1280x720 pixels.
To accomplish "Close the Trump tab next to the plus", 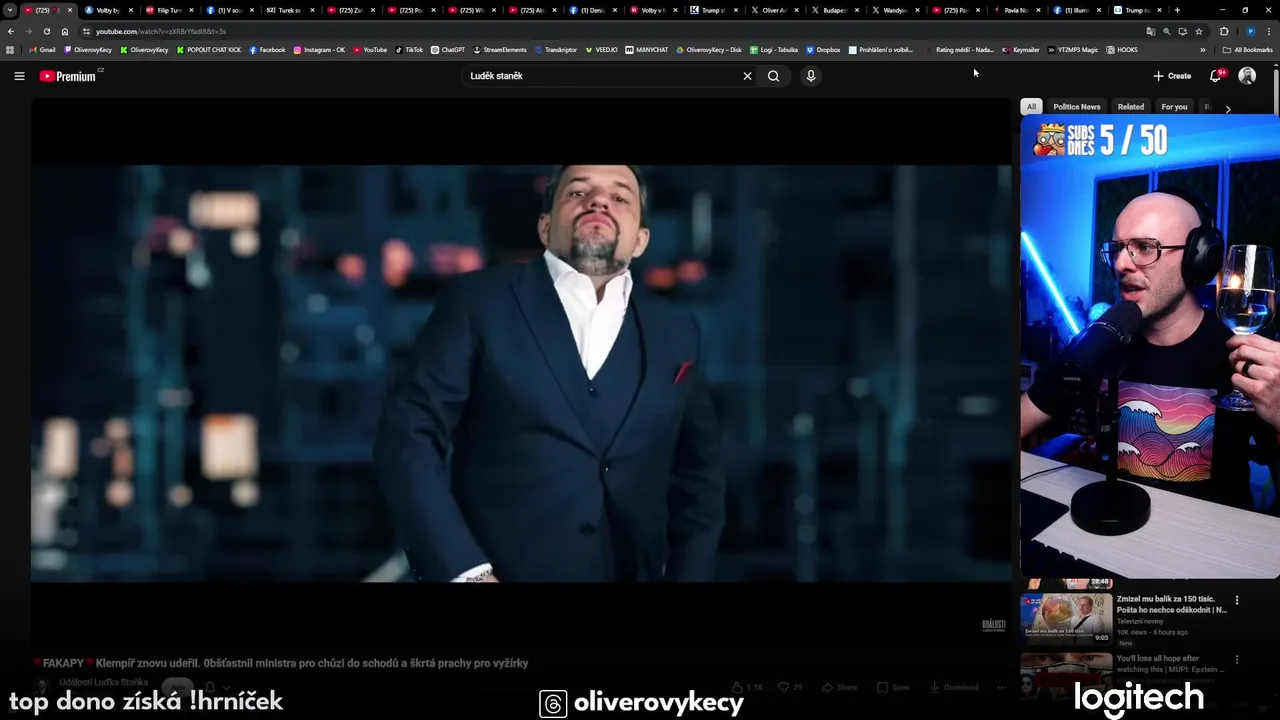I will tap(1160, 10).
